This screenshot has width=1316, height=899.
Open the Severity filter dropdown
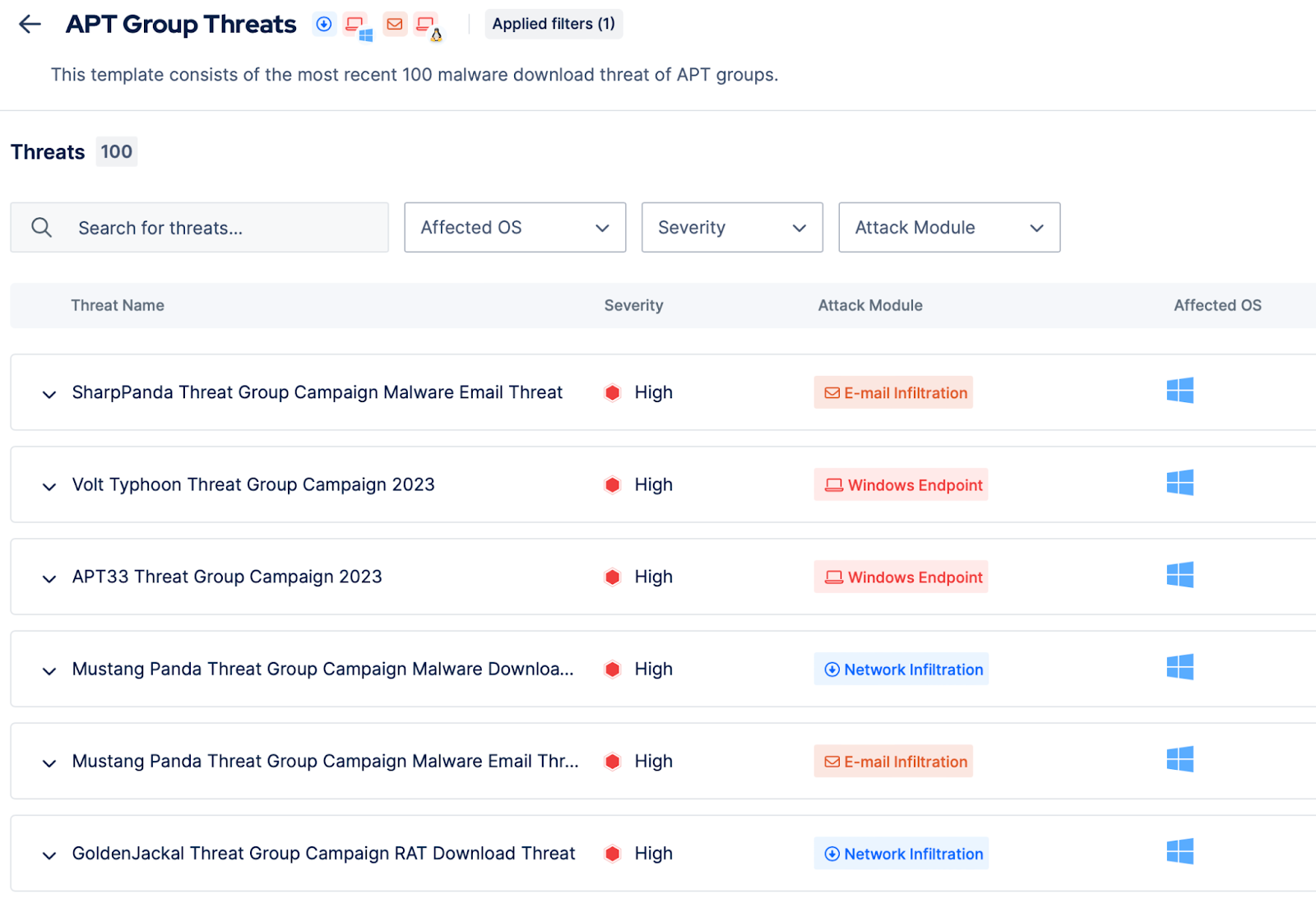732,227
